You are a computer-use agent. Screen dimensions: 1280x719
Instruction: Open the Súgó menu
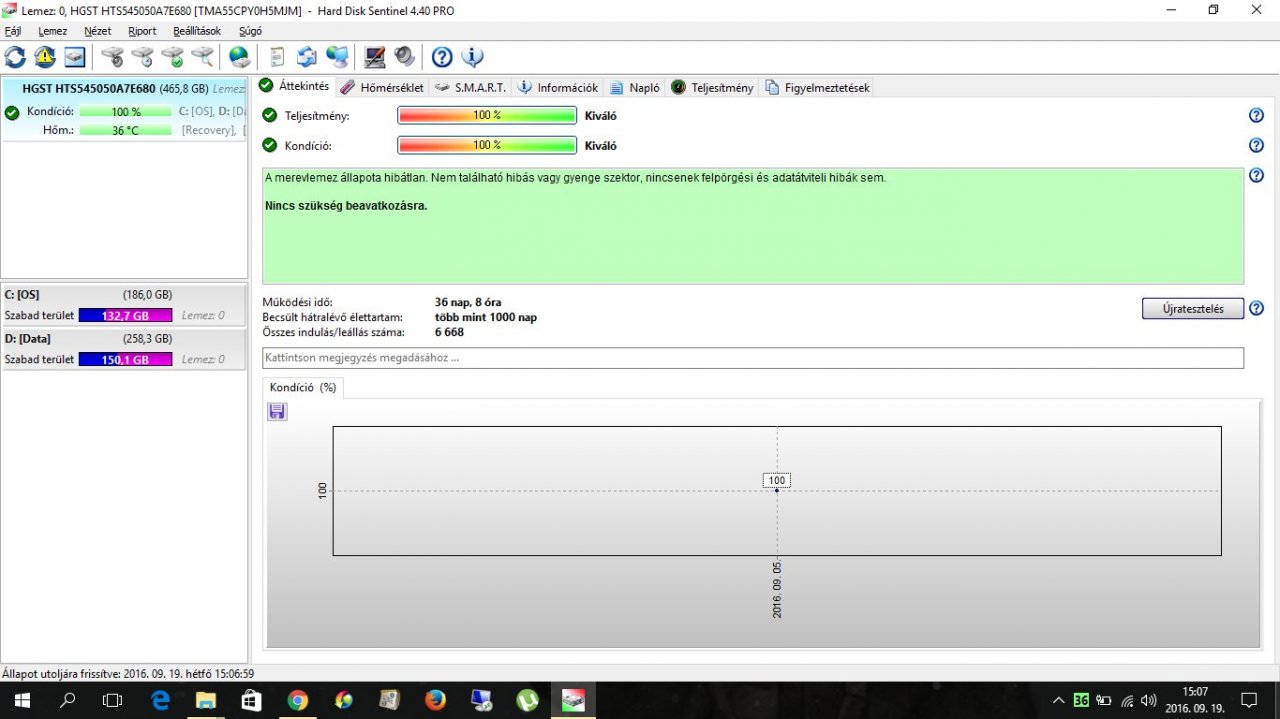pos(250,31)
